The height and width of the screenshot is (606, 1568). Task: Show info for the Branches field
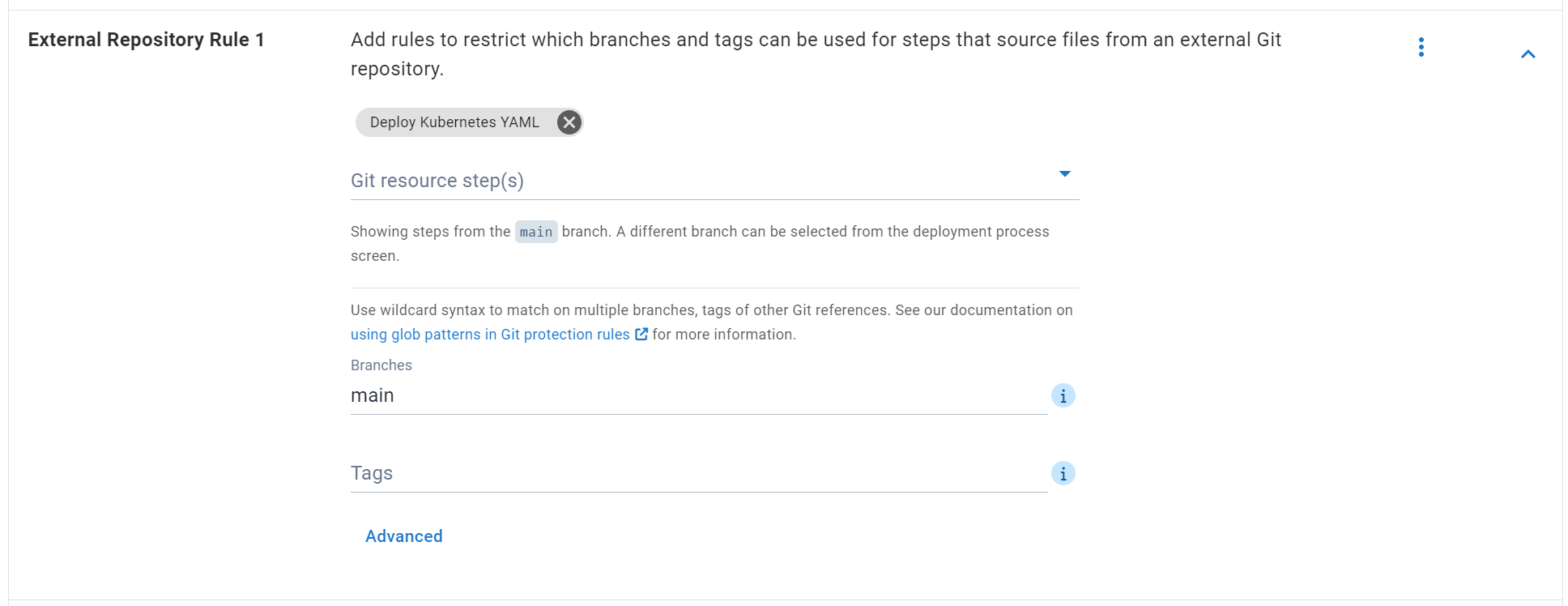[1063, 395]
